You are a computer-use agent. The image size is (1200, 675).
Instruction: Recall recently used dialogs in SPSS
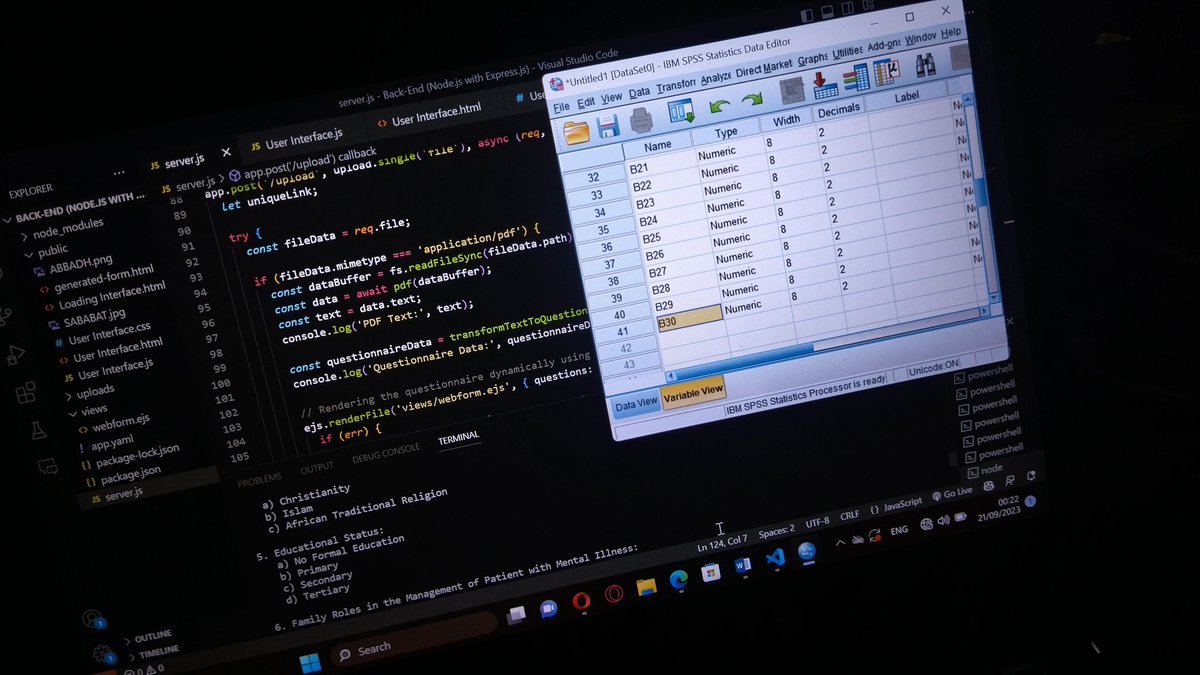click(x=681, y=113)
